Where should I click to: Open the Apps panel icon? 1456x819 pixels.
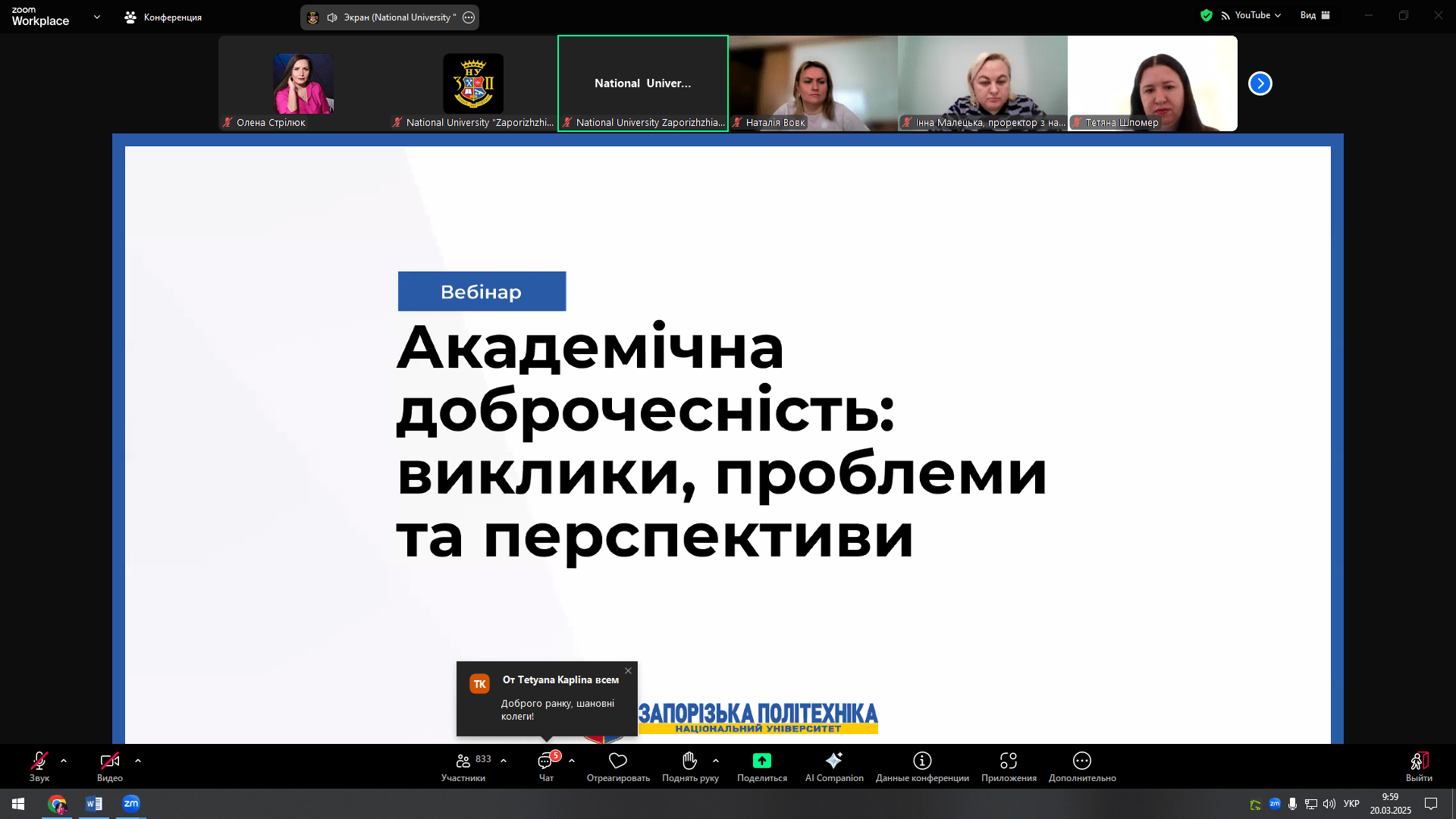[x=1008, y=761]
